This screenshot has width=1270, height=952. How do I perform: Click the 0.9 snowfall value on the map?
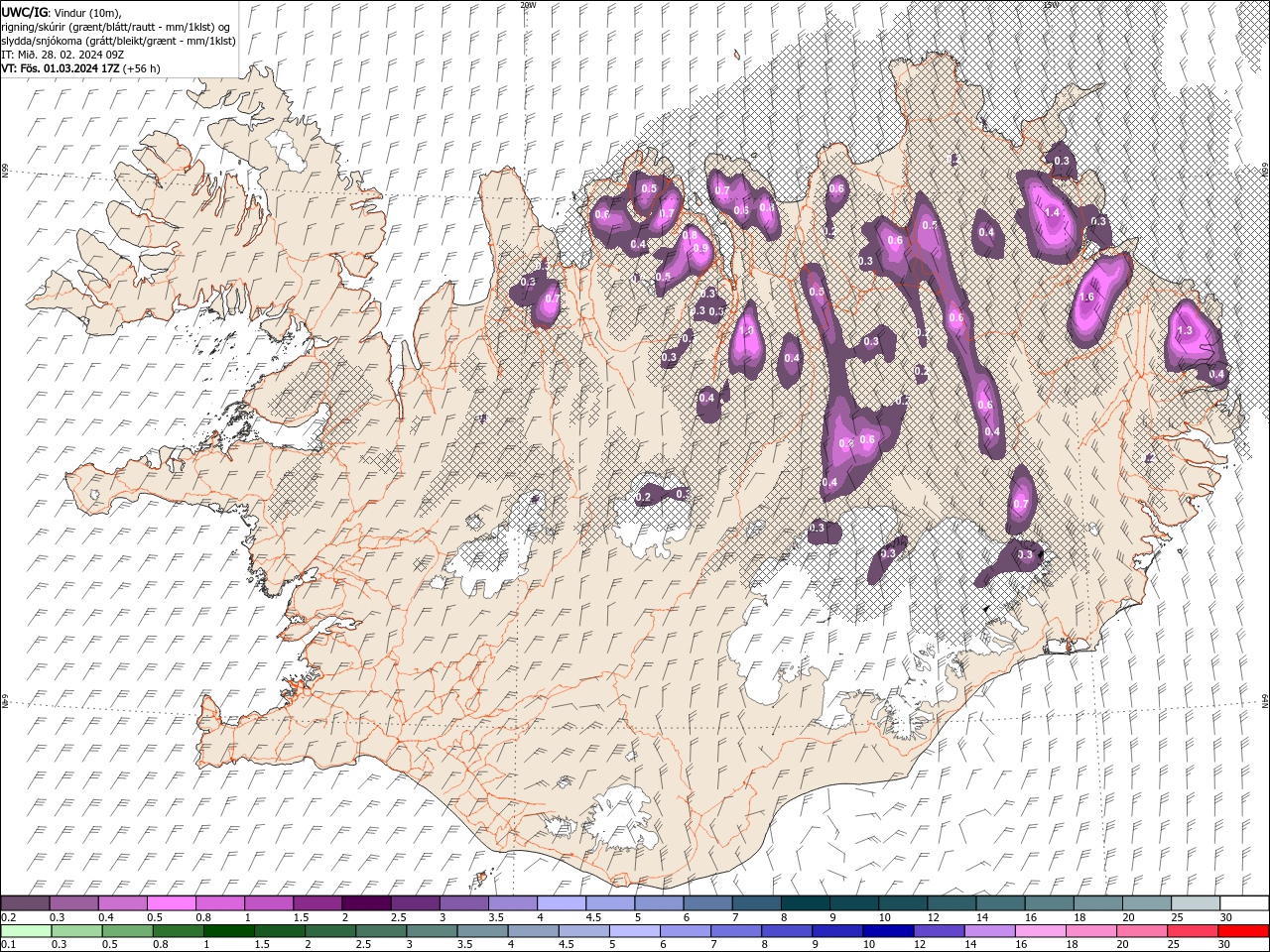(x=699, y=248)
